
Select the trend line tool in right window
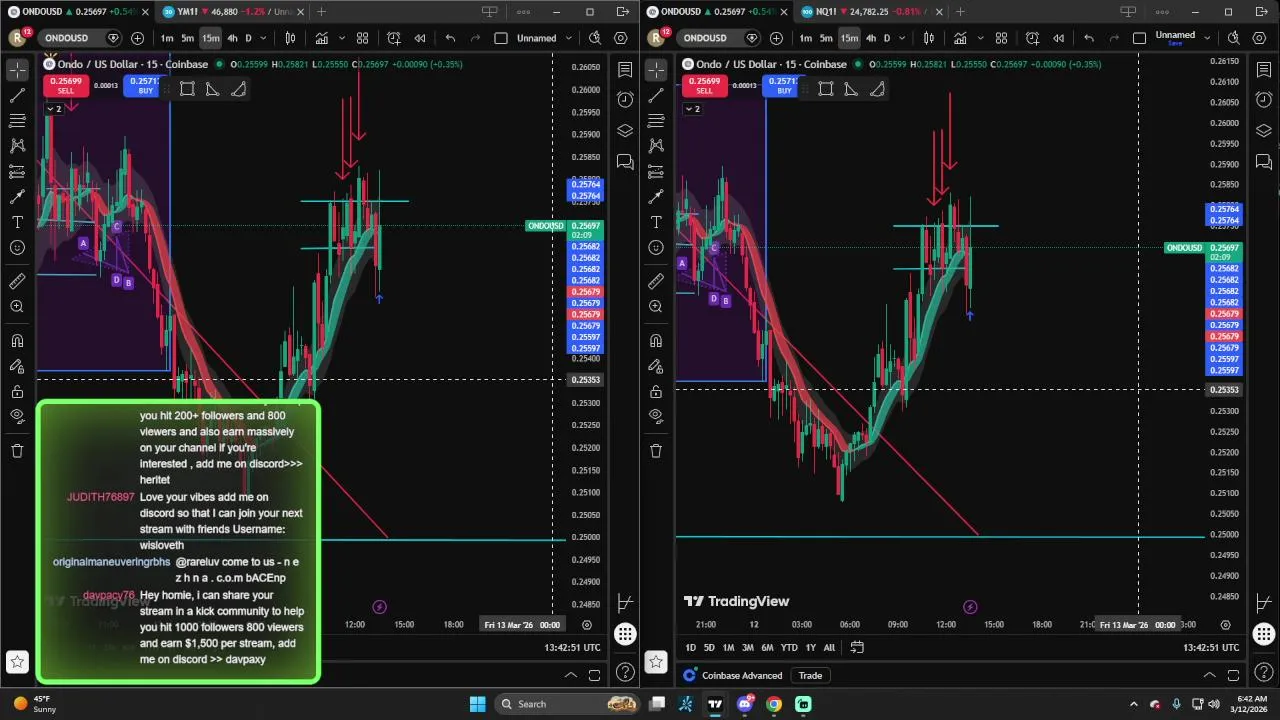(x=656, y=95)
